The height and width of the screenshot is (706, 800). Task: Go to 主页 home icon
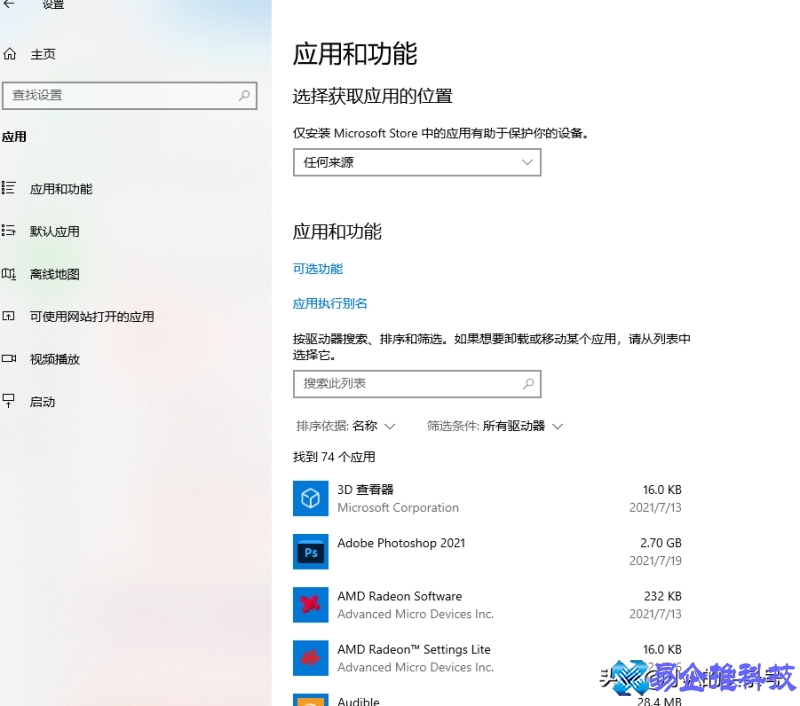pyautogui.click(x=10, y=54)
